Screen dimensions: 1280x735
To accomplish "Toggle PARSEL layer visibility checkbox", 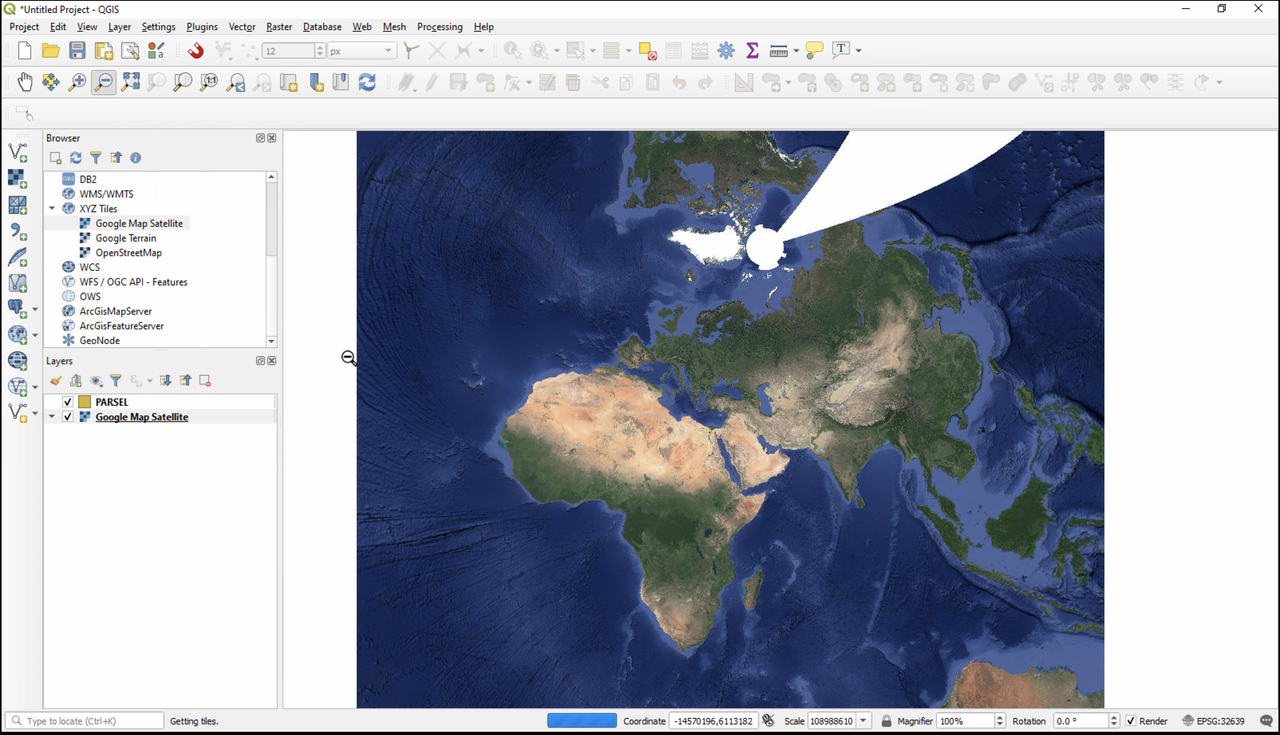I will coord(68,402).
